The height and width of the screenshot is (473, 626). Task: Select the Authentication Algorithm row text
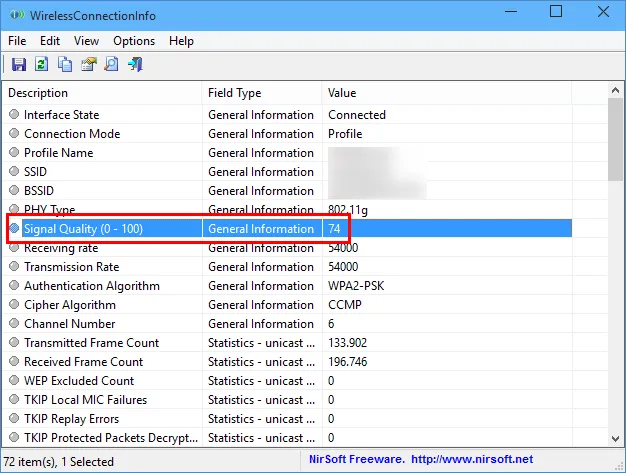(92, 286)
